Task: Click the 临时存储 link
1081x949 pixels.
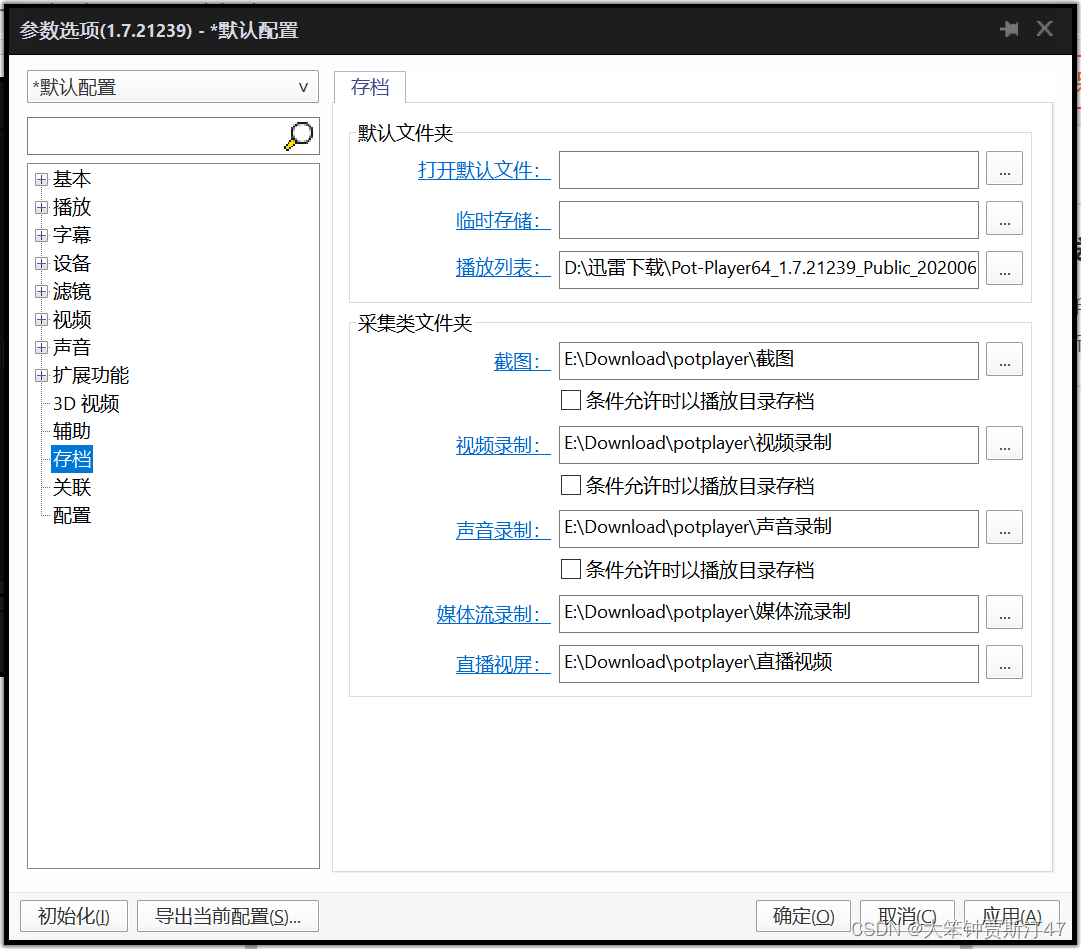Action: point(503,219)
